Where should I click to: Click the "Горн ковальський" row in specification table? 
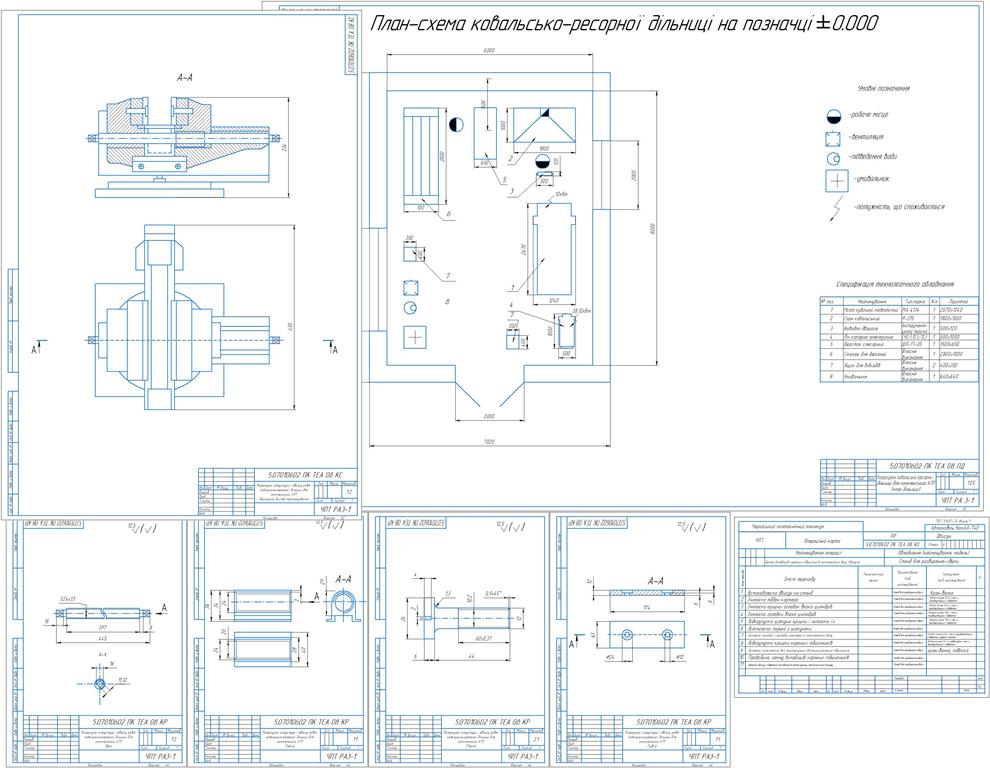pos(900,319)
